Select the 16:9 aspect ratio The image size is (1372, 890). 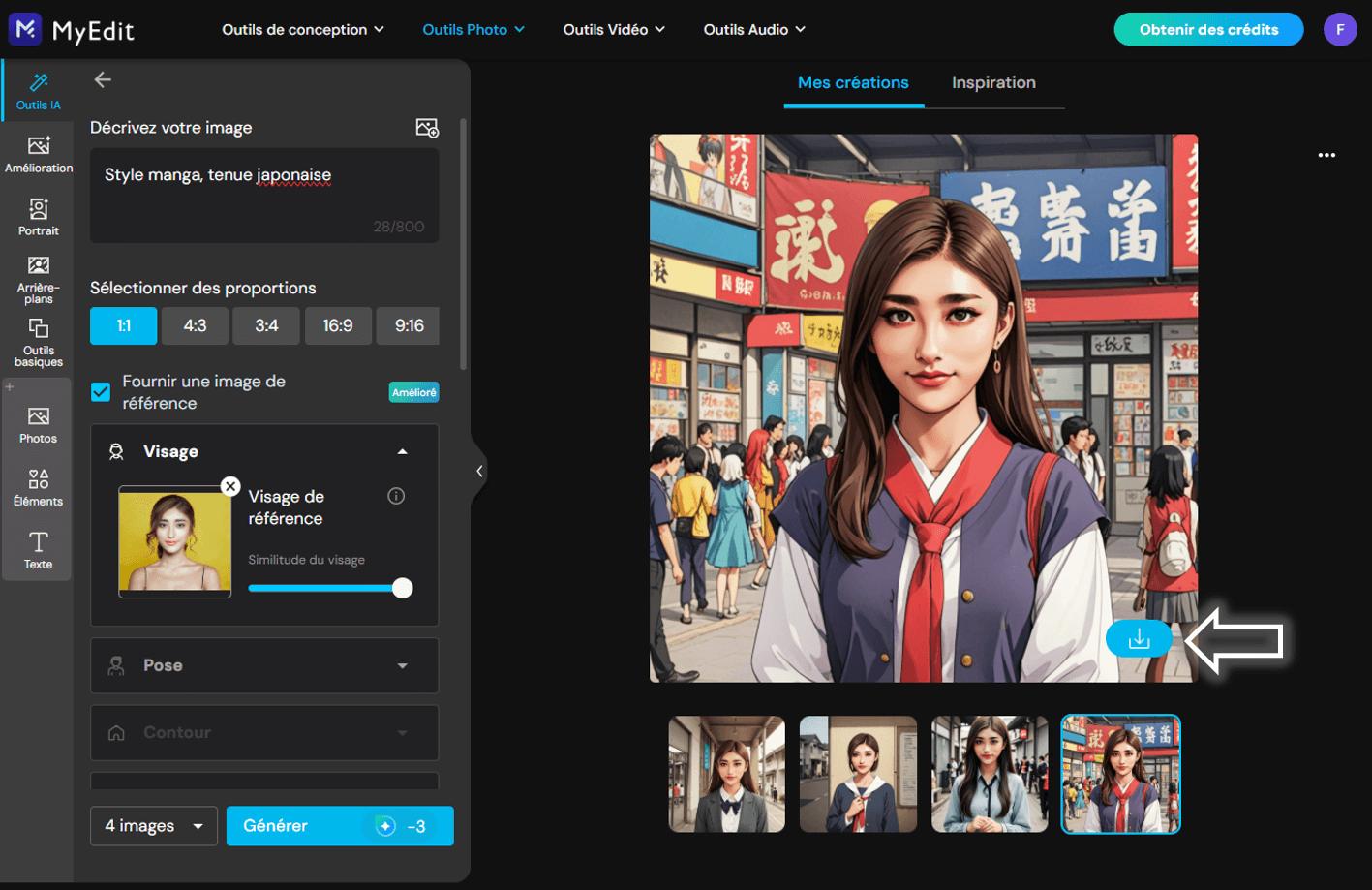click(x=338, y=325)
